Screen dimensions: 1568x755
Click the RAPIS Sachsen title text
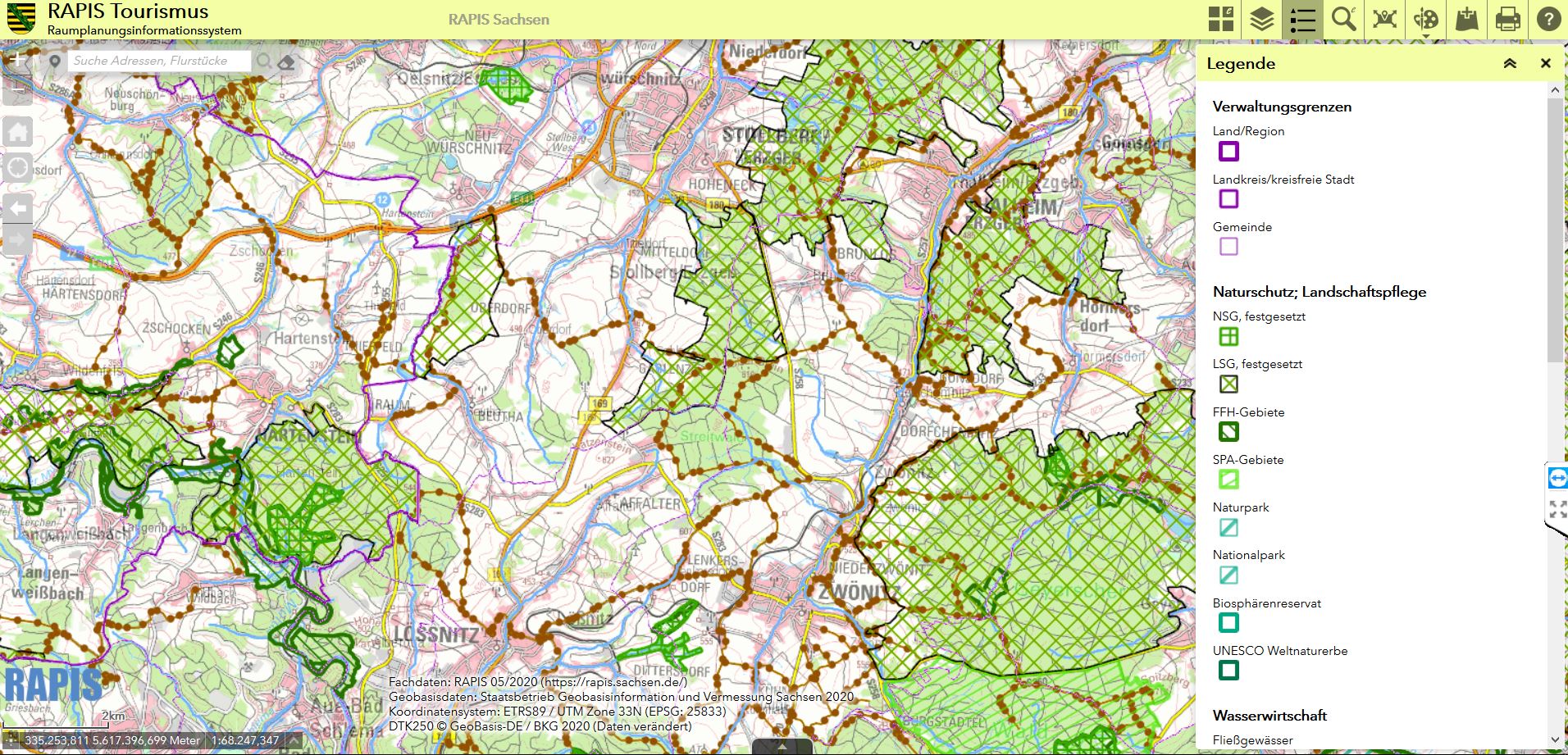499,19
